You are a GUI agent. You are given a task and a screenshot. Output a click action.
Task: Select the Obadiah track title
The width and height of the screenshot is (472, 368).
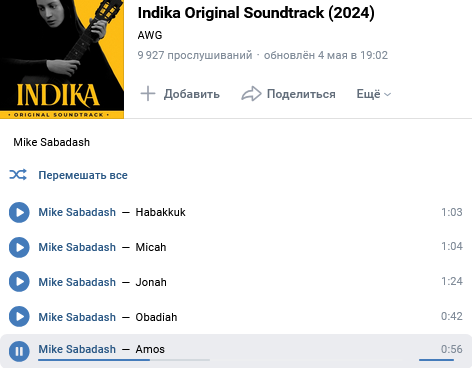click(156, 317)
